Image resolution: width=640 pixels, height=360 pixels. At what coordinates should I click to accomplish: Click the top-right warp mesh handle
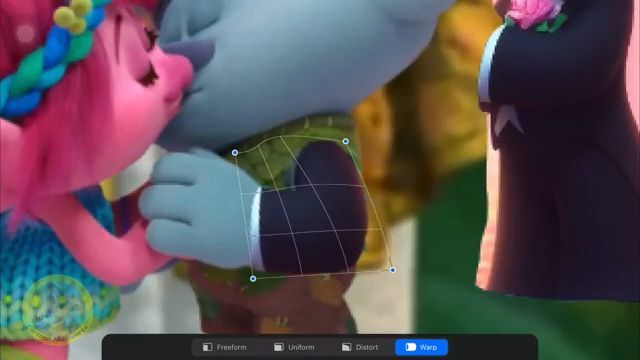point(346,141)
